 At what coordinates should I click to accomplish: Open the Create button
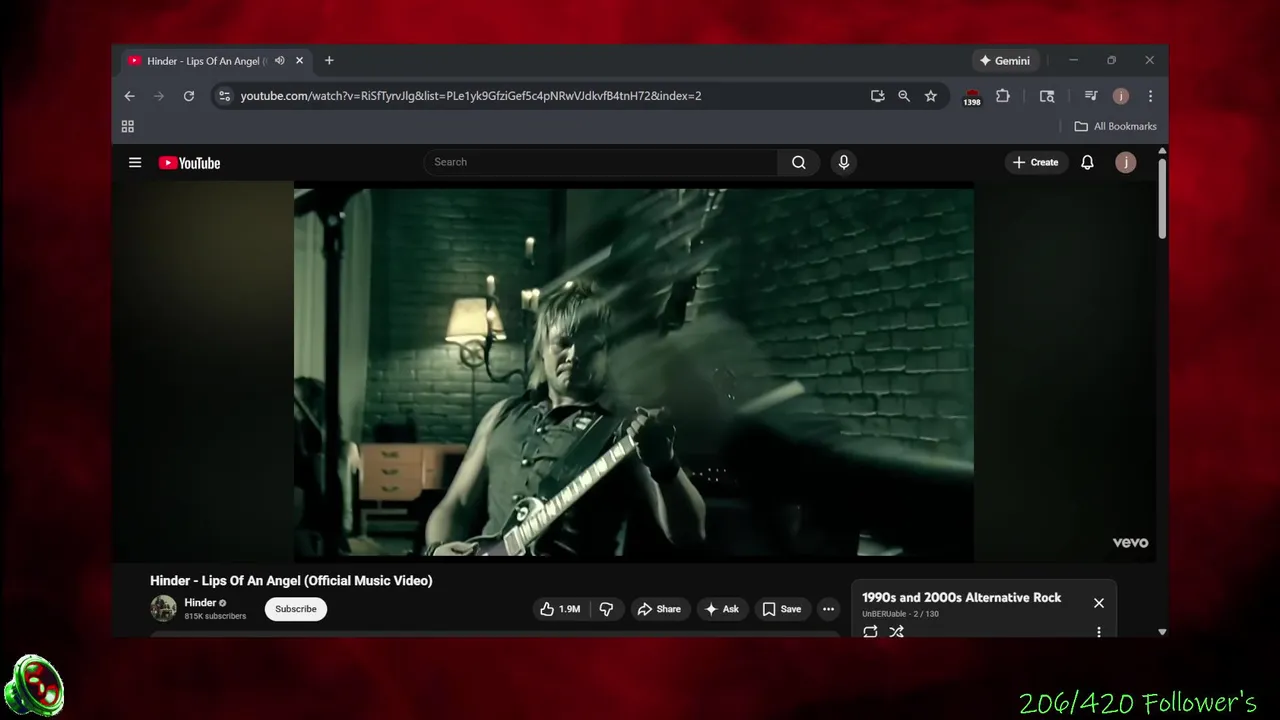[1036, 162]
